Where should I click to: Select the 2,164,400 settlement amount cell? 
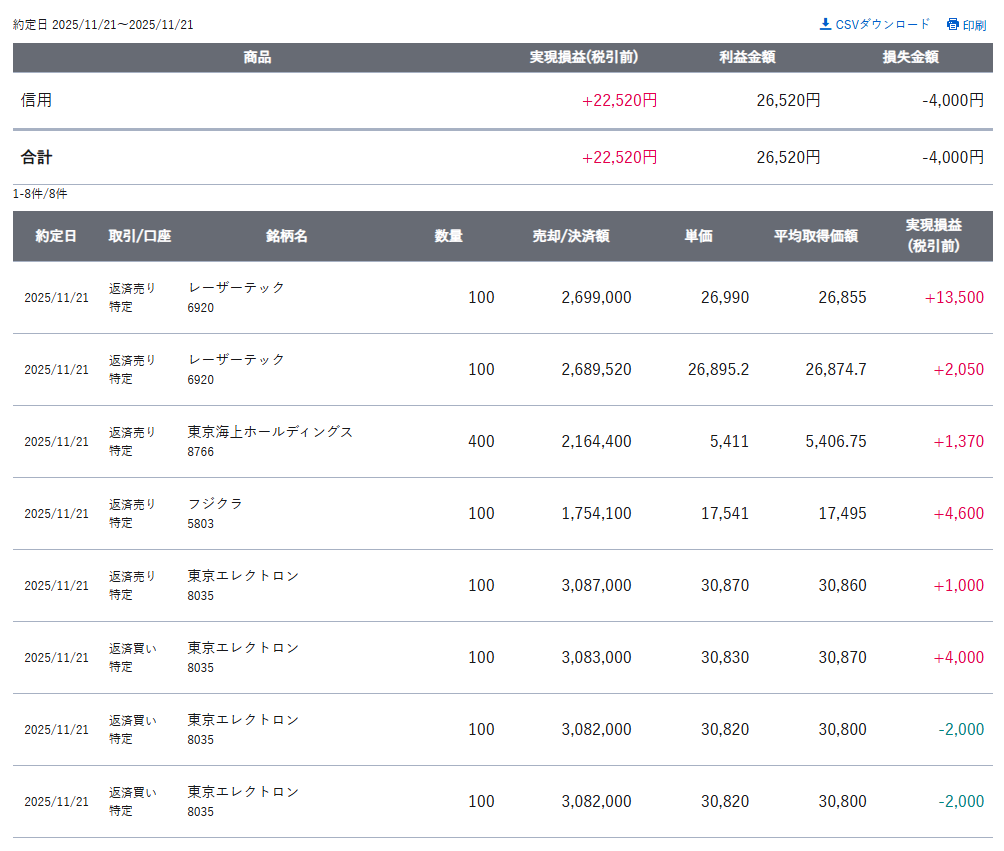coord(596,441)
